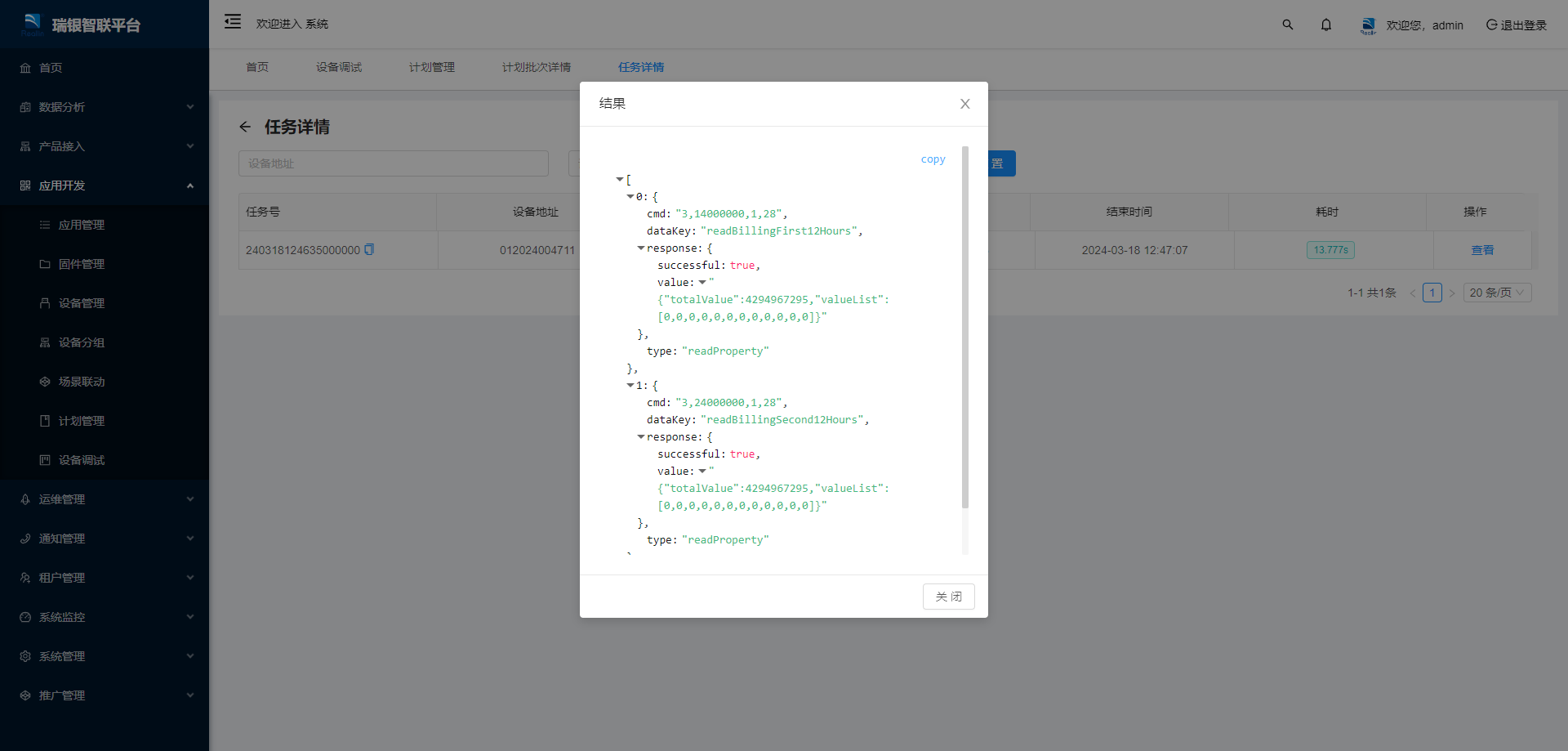Collapse the root JSON array triangle
The image size is (1568, 751).
[620, 179]
